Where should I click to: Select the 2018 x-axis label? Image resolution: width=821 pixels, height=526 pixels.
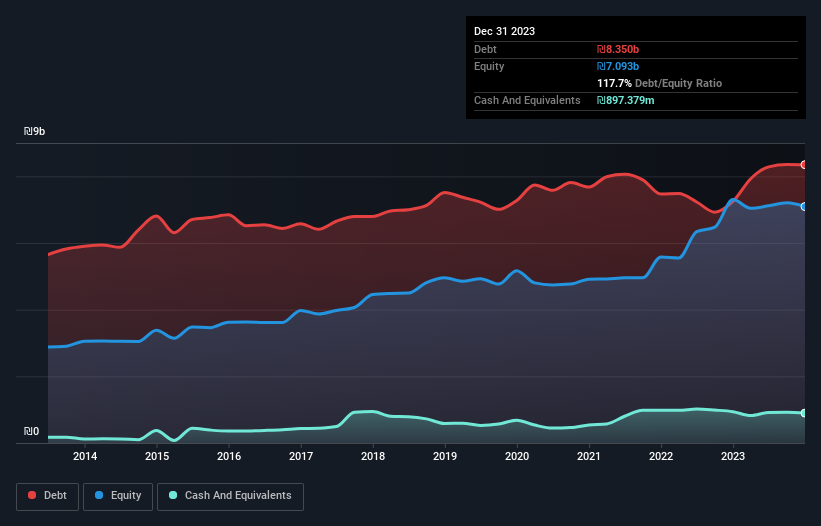click(x=373, y=456)
